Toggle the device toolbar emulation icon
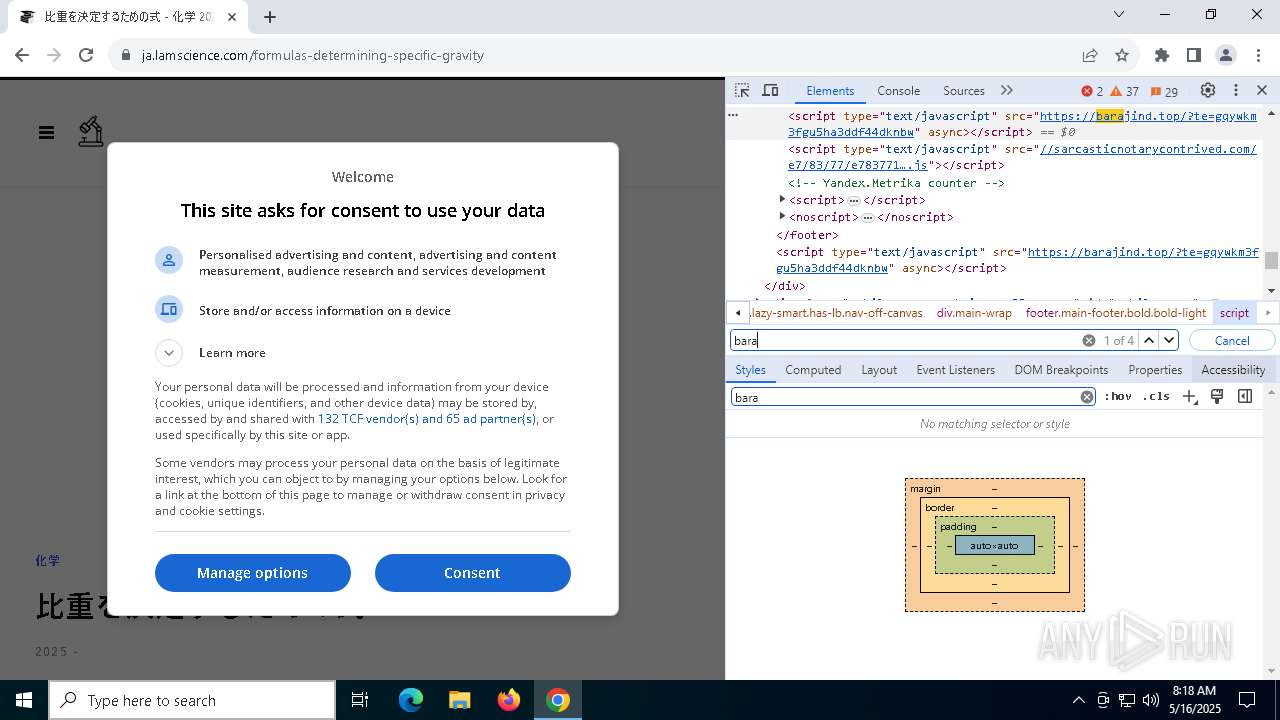The image size is (1280, 720). tap(770, 90)
